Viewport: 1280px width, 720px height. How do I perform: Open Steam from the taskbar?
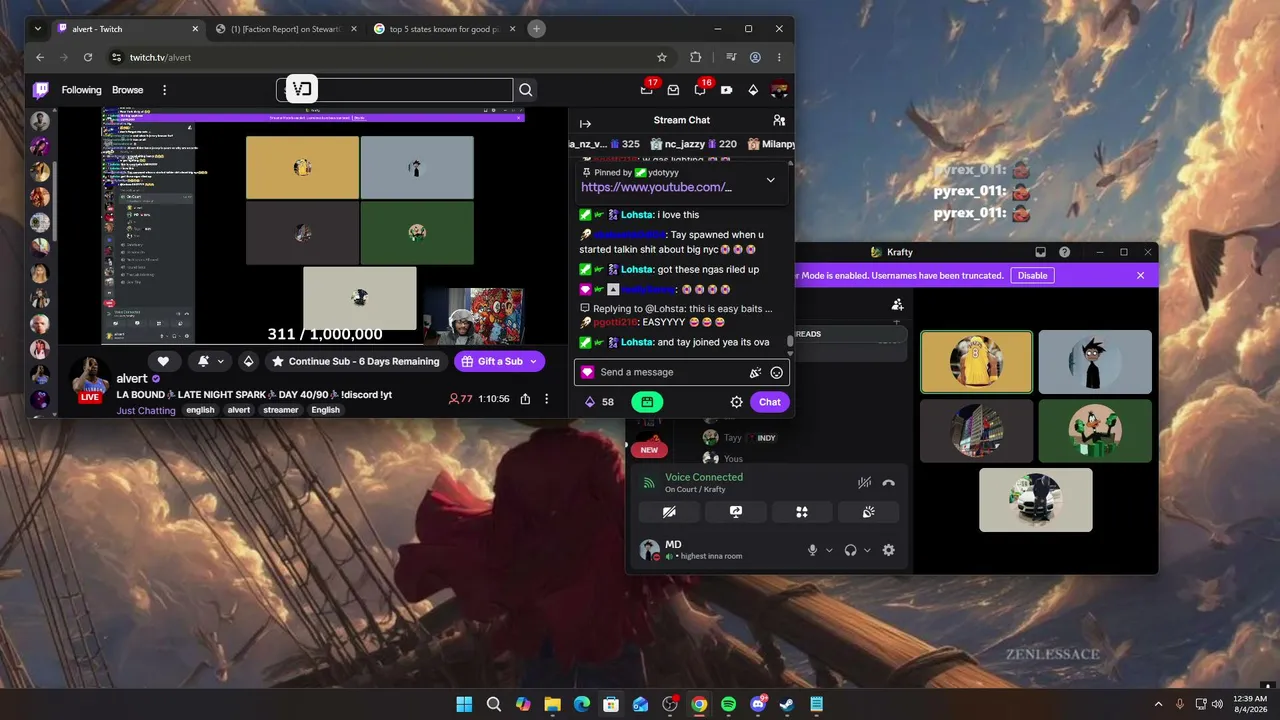(x=787, y=704)
